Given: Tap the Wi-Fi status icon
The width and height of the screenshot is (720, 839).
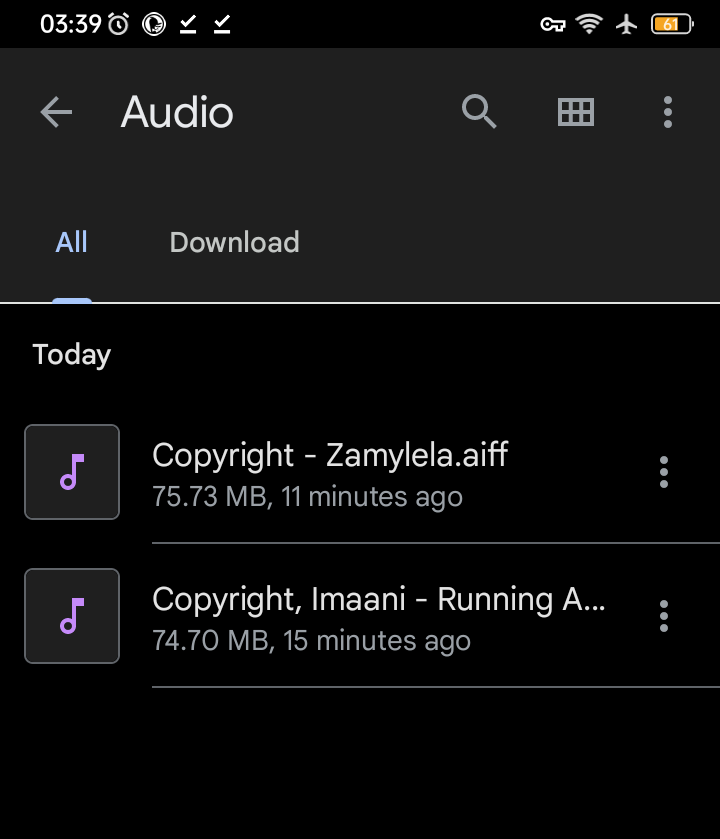Looking at the screenshot, I should click(590, 24).
